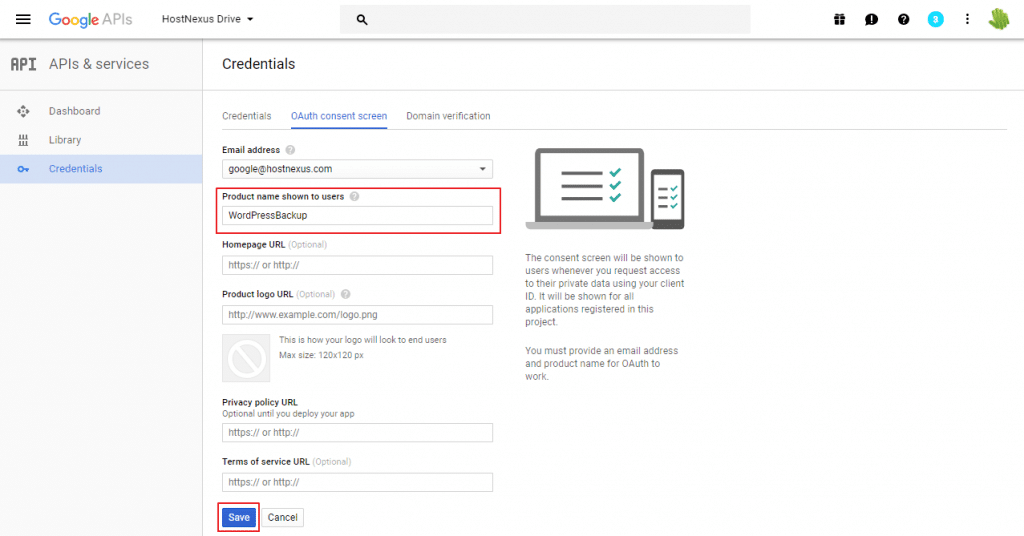Select Dashboard in the sidebar
Viewport: 1024px width, 536px height.
pos(74,111)
